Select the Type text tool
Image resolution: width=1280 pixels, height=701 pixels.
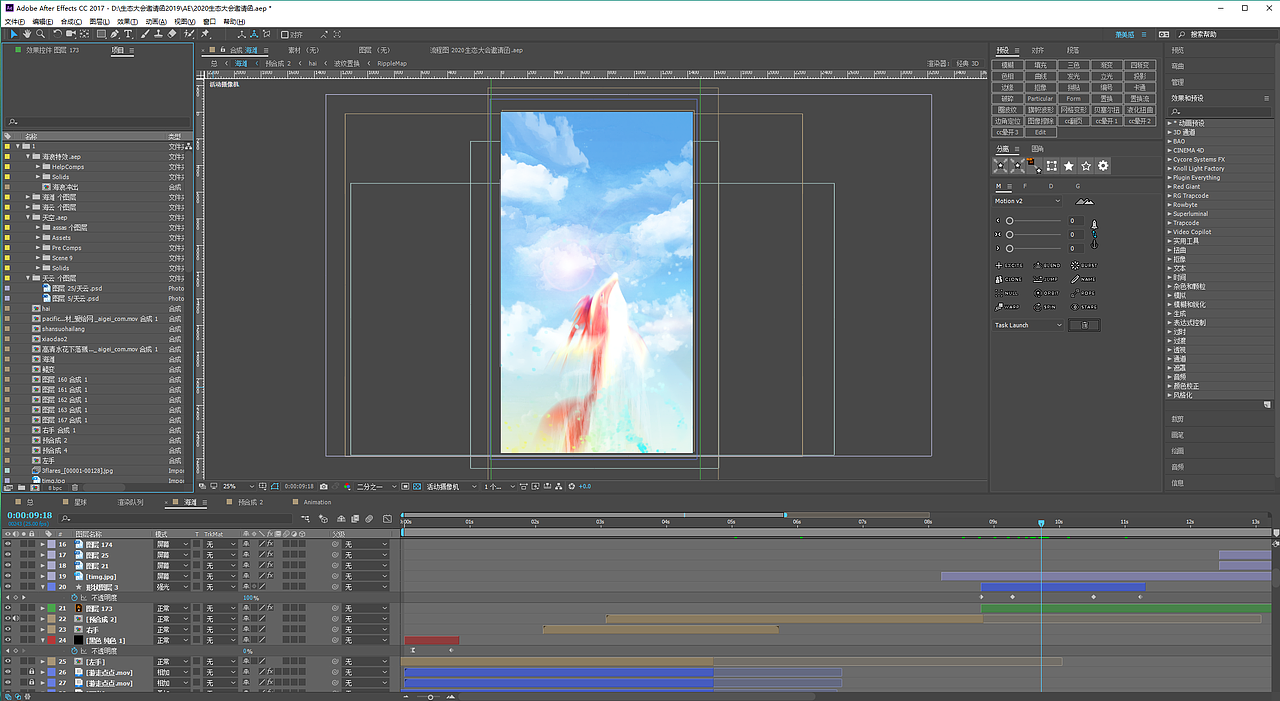[128, 34]
